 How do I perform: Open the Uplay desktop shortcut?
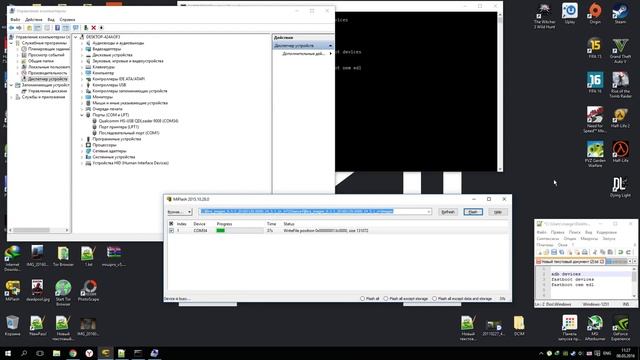tap(570, 13)
